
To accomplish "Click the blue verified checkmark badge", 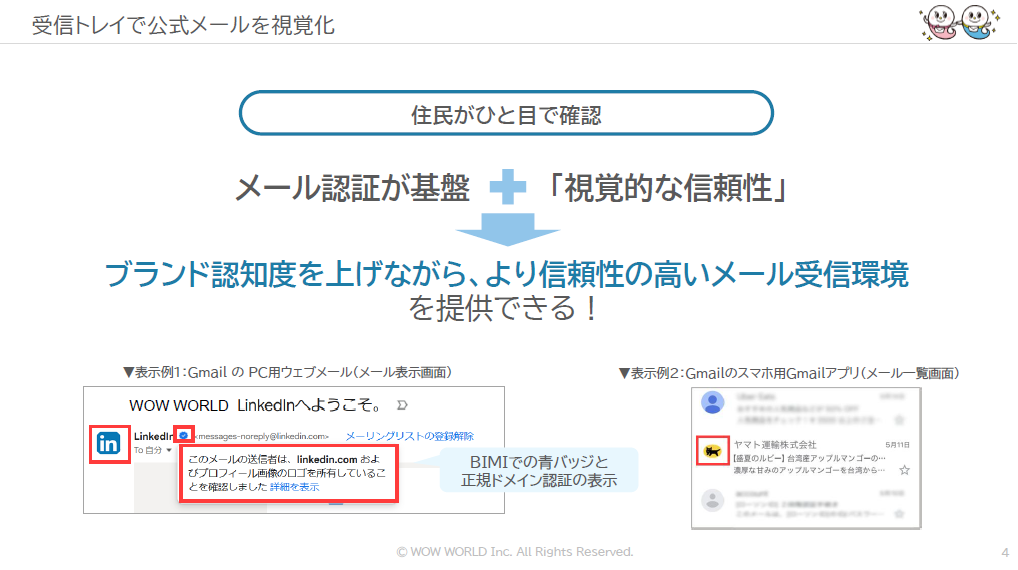I will pyautogui.click(x=184, y=436).
